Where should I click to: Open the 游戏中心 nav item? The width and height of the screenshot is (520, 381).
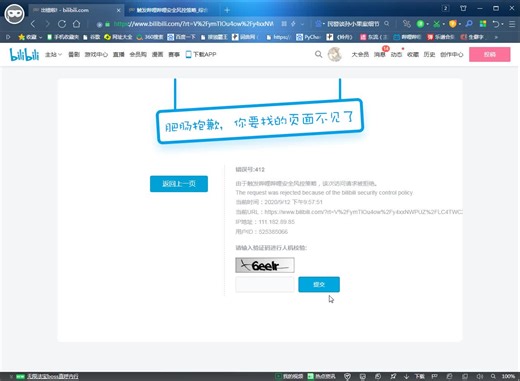96,54
